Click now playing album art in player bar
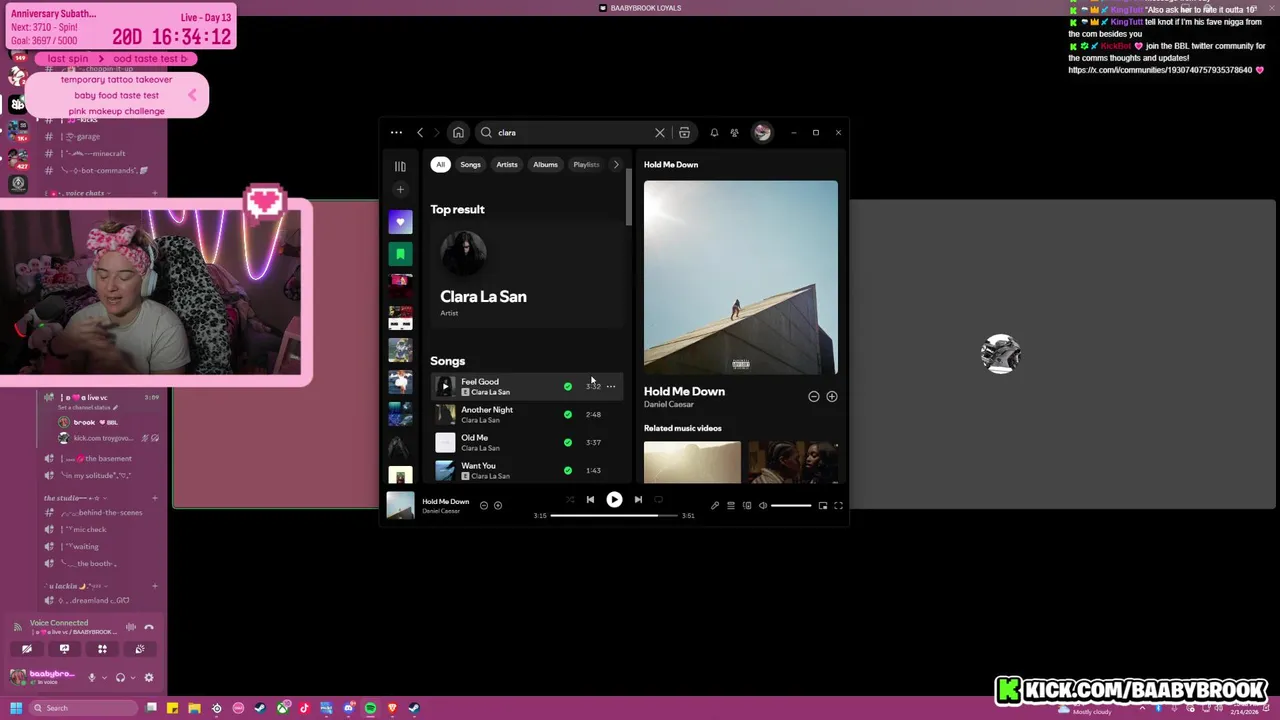The height and width of the screenshot is (720, 1280). click(x=400, y=505)
